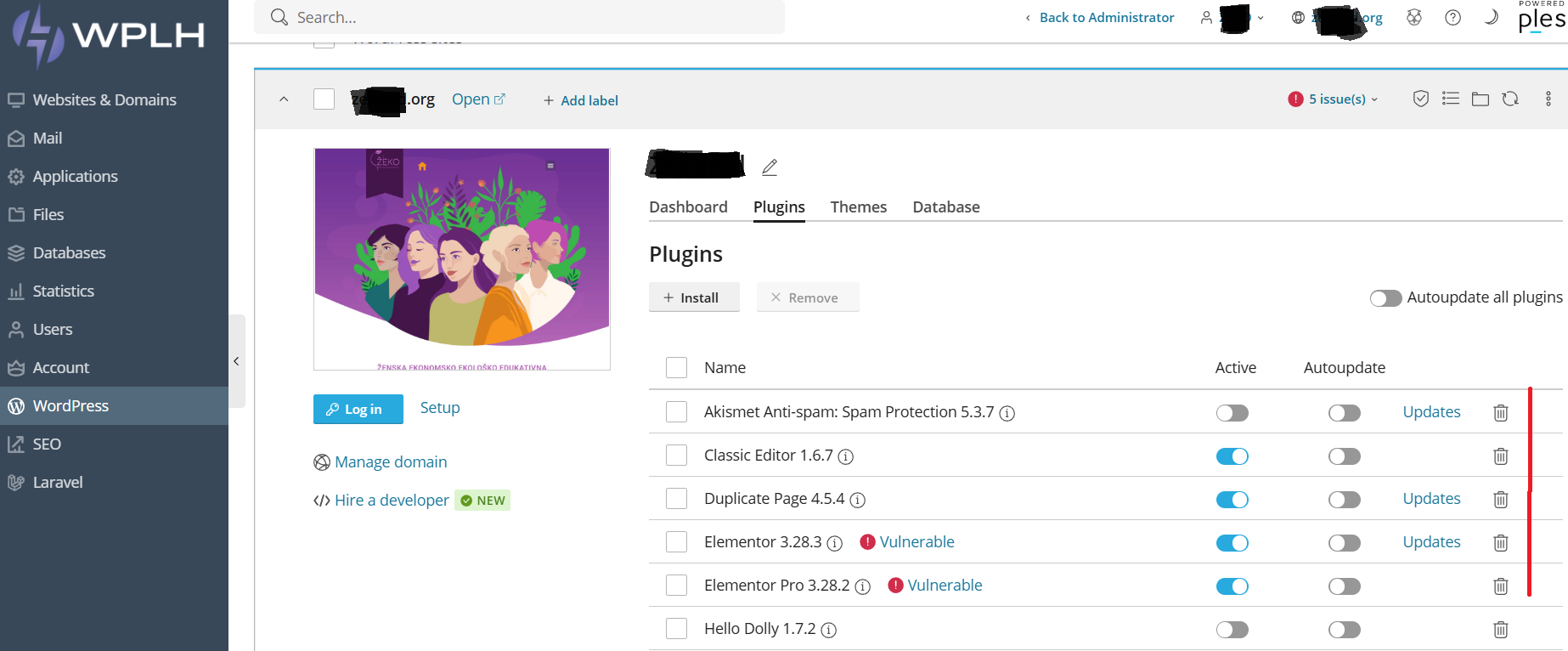The image size is (1568, 651).
Task: Click Manage domain link
Action: coord(391,461)
